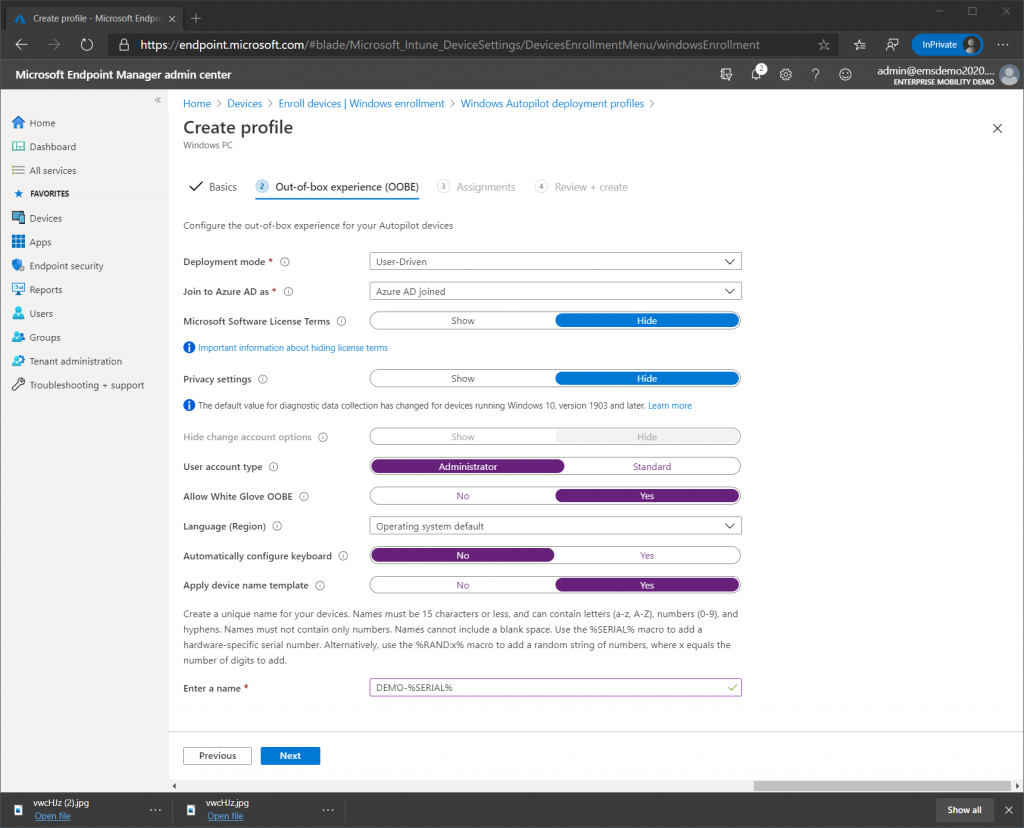Collapse the sidebar with double-chevron icon
1024x828 pixels.
[x=157, y=100]
